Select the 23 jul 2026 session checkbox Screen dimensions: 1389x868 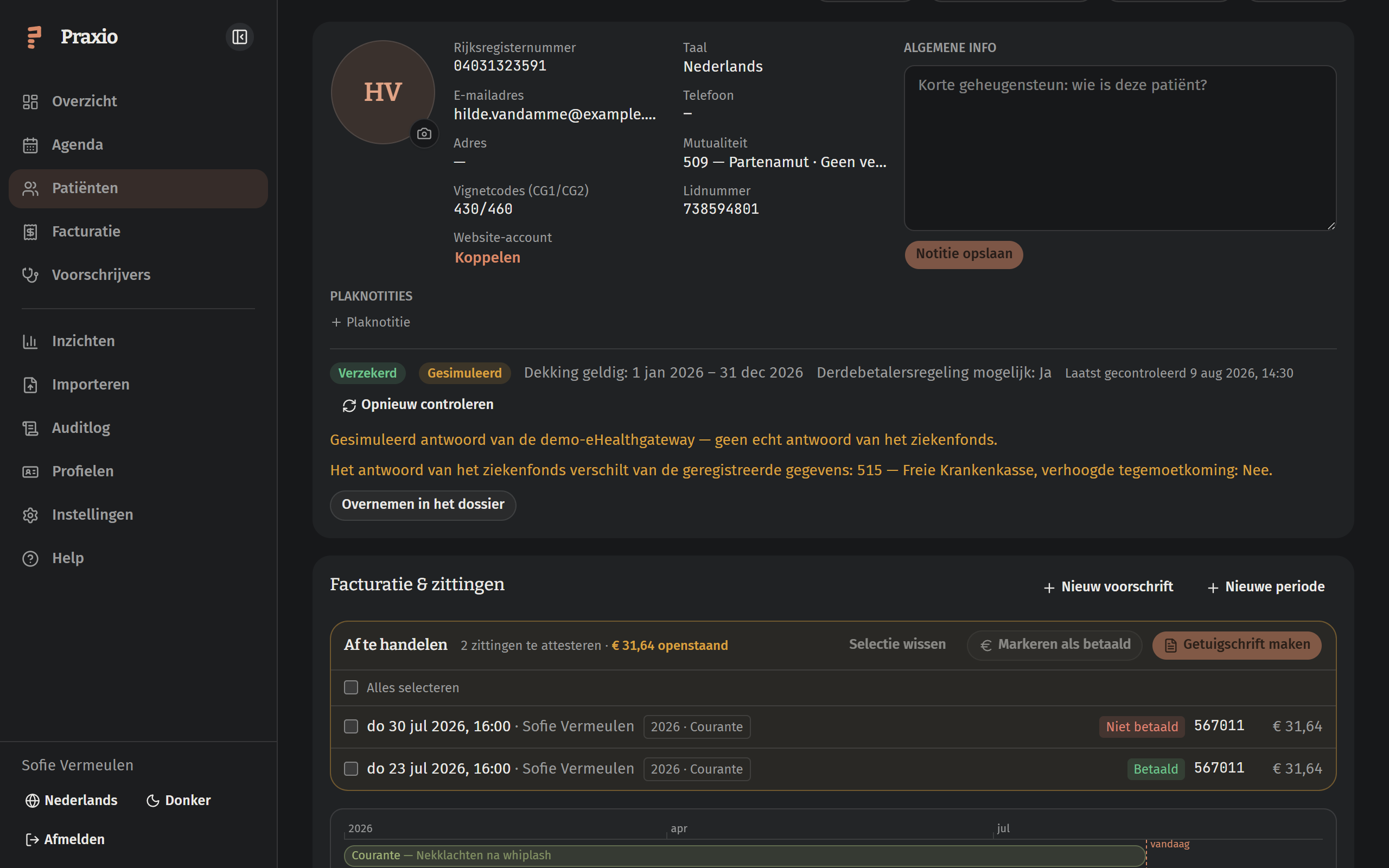(x=351, y=769)
